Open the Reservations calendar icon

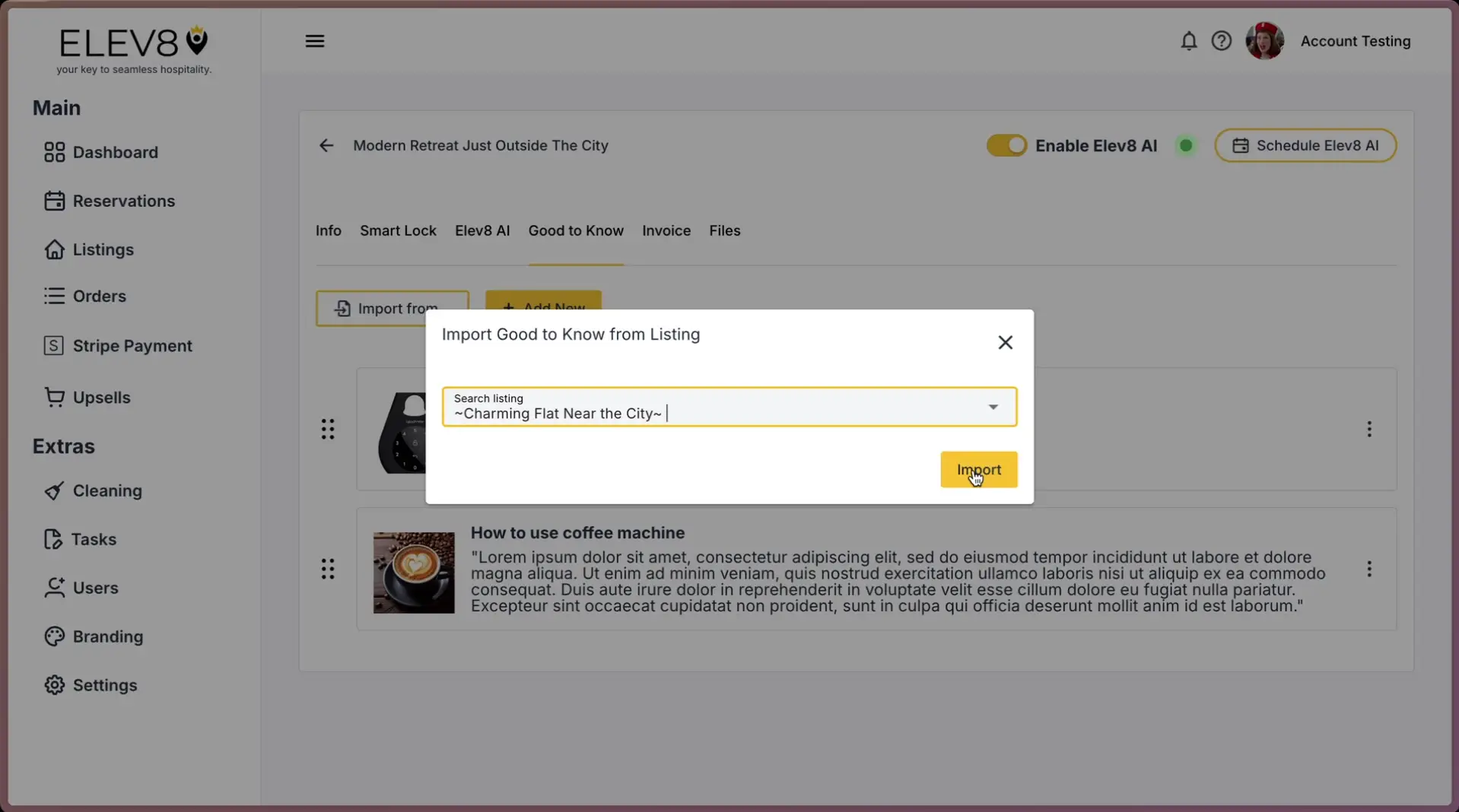[x=53, y=201]
